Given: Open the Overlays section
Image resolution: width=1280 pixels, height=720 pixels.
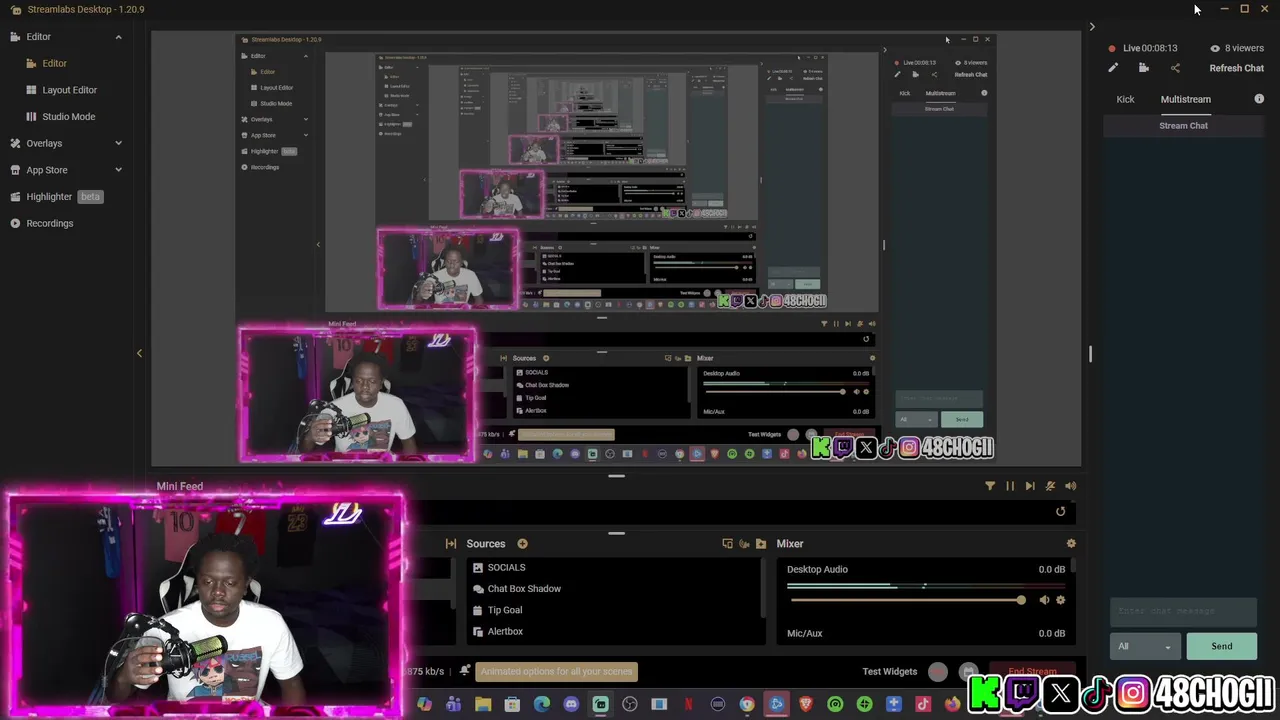Looking at the screenshot, I should pyautogui.click(x=44, y=143).
